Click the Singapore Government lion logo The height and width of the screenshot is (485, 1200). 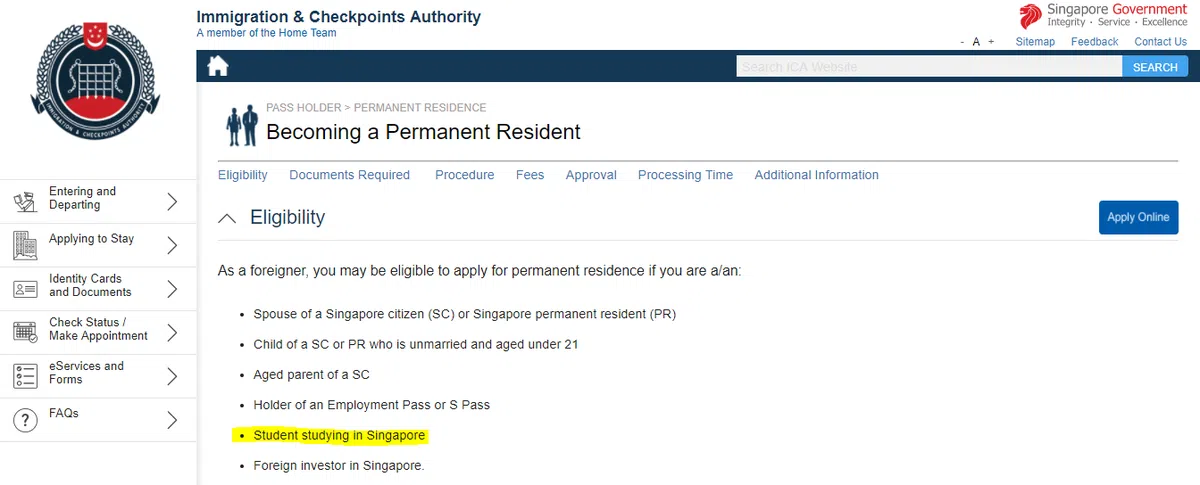(1030, 16)
